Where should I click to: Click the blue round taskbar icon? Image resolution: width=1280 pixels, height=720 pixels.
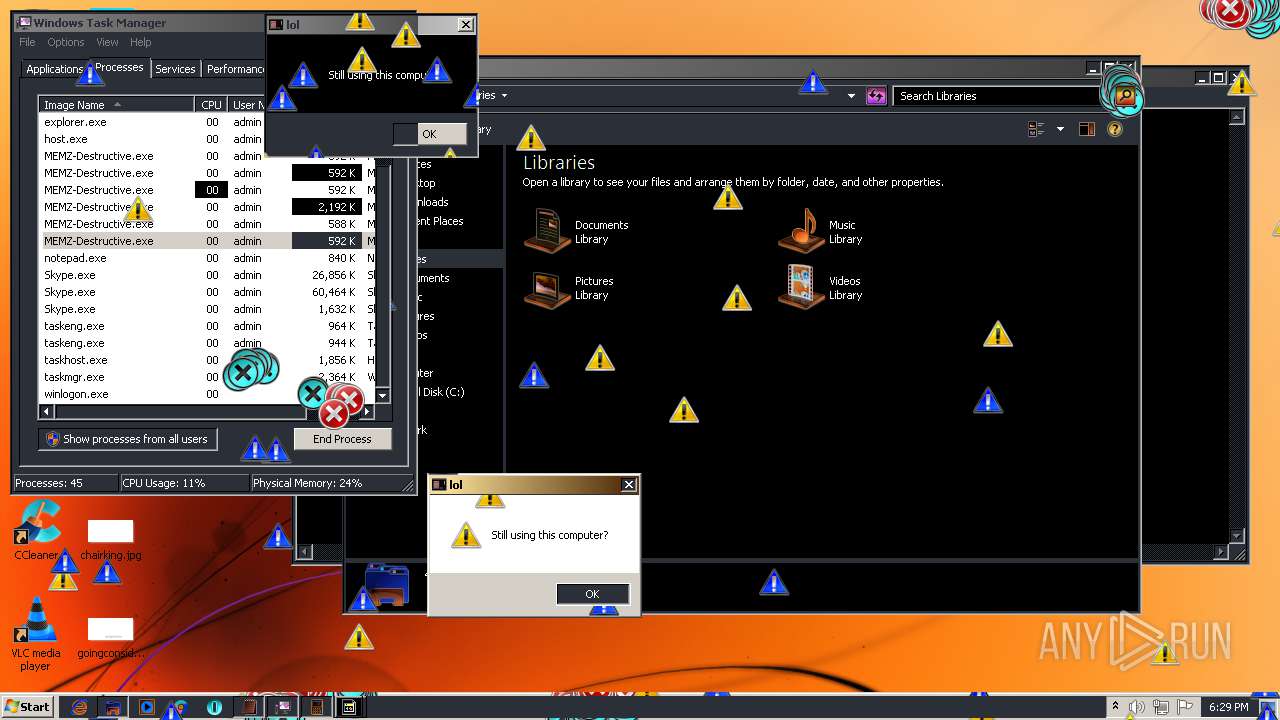tap(214, 707)
